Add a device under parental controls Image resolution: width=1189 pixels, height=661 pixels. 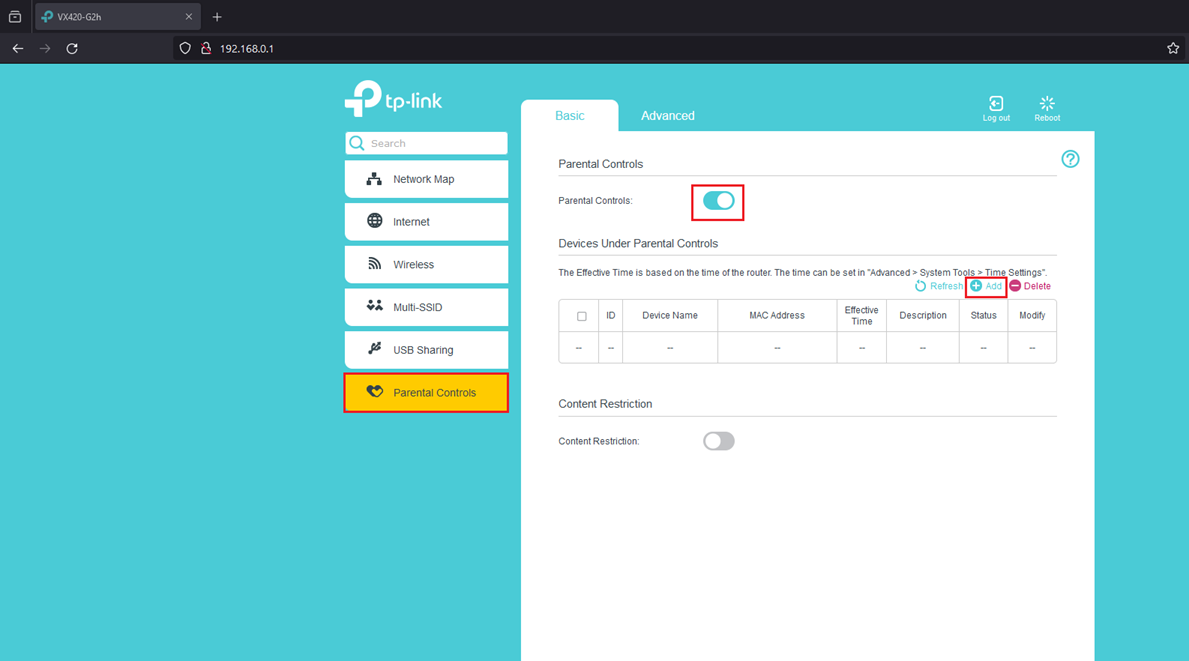(985, 285)
